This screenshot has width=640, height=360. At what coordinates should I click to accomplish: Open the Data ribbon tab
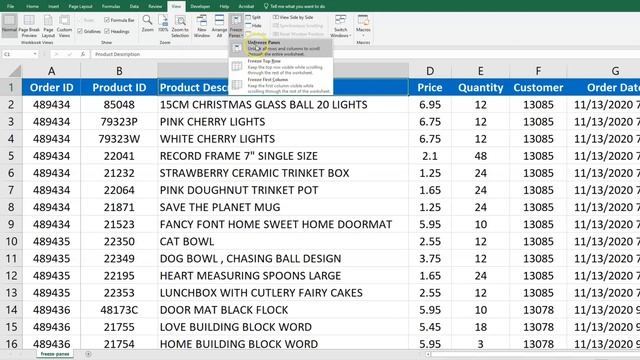point(134,6)
